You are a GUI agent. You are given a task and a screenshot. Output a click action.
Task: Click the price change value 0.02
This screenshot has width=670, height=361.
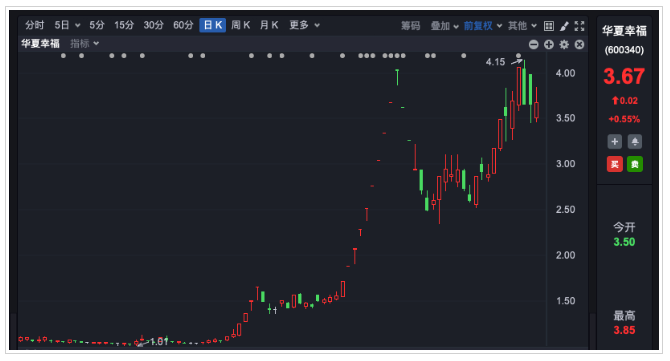pyautogui.click(x=629, y=101)
